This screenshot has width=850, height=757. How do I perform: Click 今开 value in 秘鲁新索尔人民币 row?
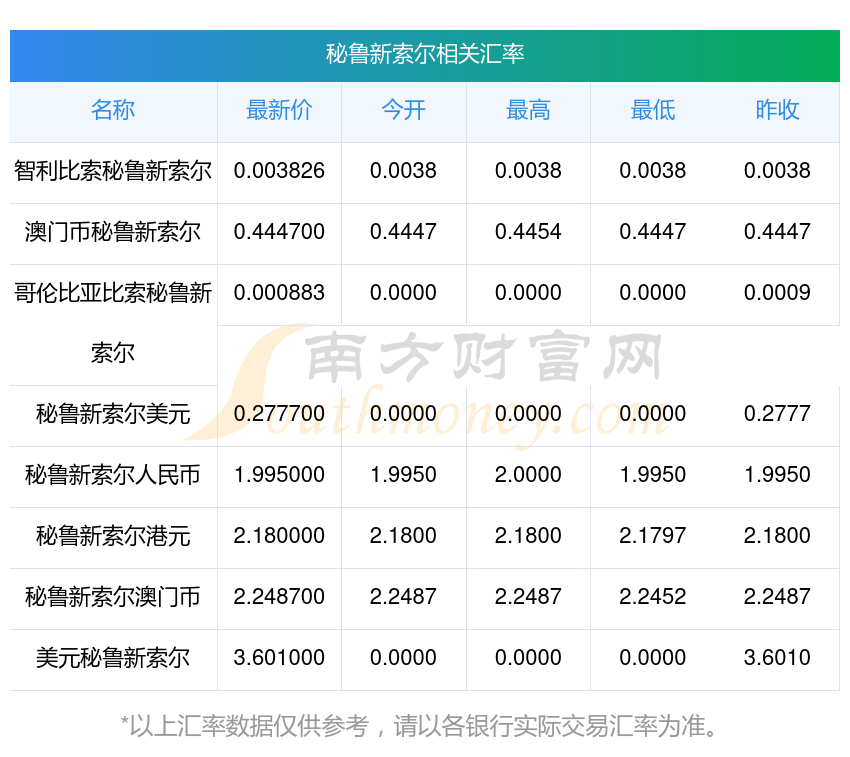pos(403,475)
